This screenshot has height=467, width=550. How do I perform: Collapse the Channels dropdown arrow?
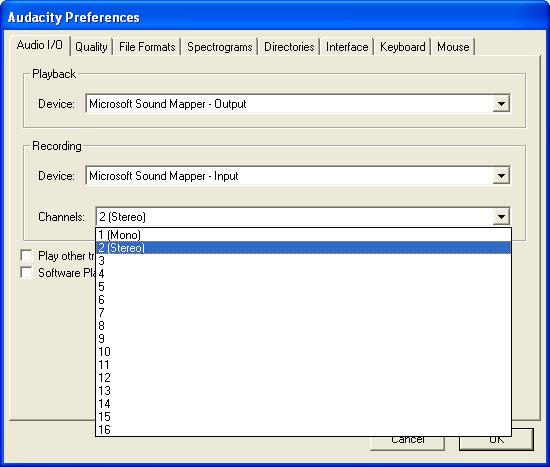(x=501, y=217)
